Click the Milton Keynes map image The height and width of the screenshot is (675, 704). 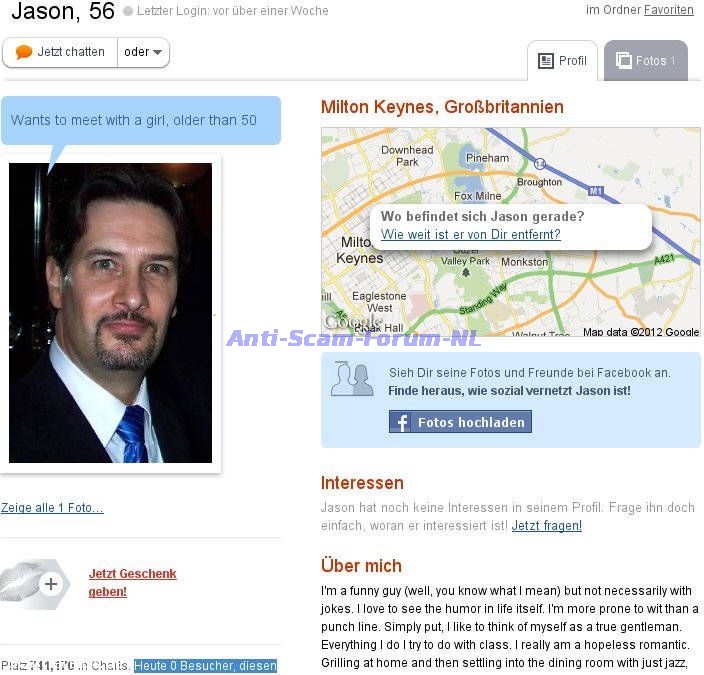pos(510,232)
